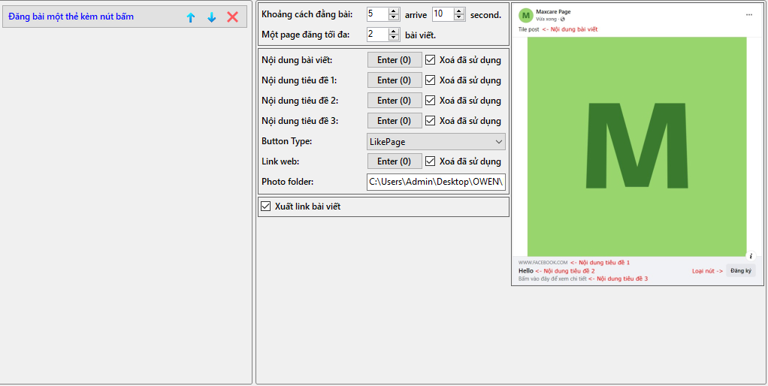The height and width of the screenshot is (386, 768).
Task: Open the Enter (0) button for Nội dung tiêu đề 2
Action: pyautogui.click(x=394, y=100)
